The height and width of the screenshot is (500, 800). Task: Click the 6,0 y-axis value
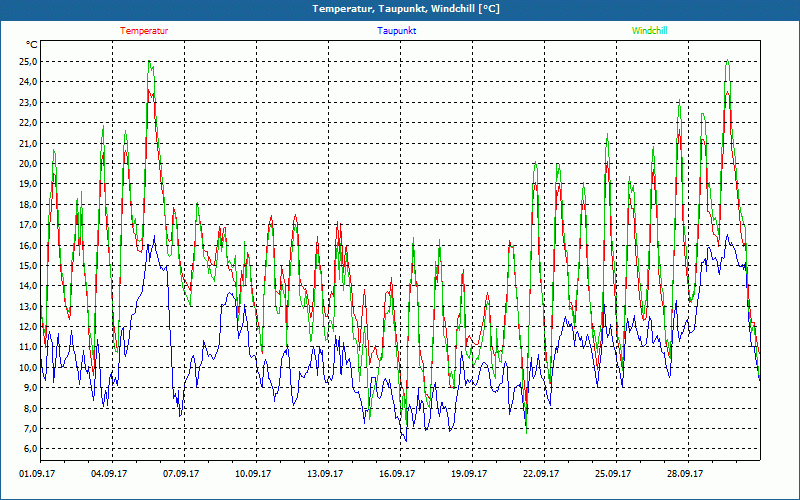tap(31, 449)
